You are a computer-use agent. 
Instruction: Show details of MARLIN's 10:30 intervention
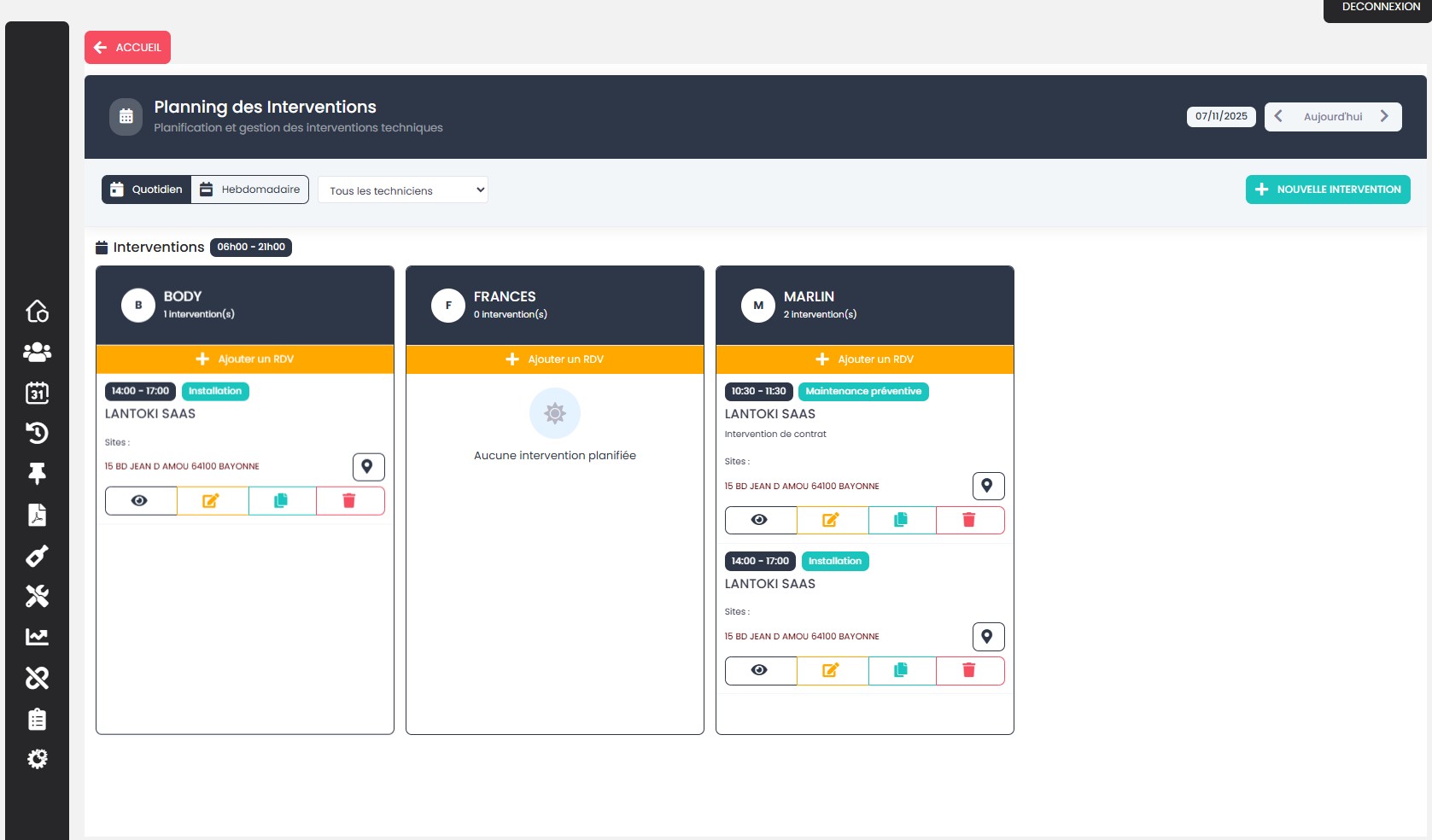click(x=760, y=520)
